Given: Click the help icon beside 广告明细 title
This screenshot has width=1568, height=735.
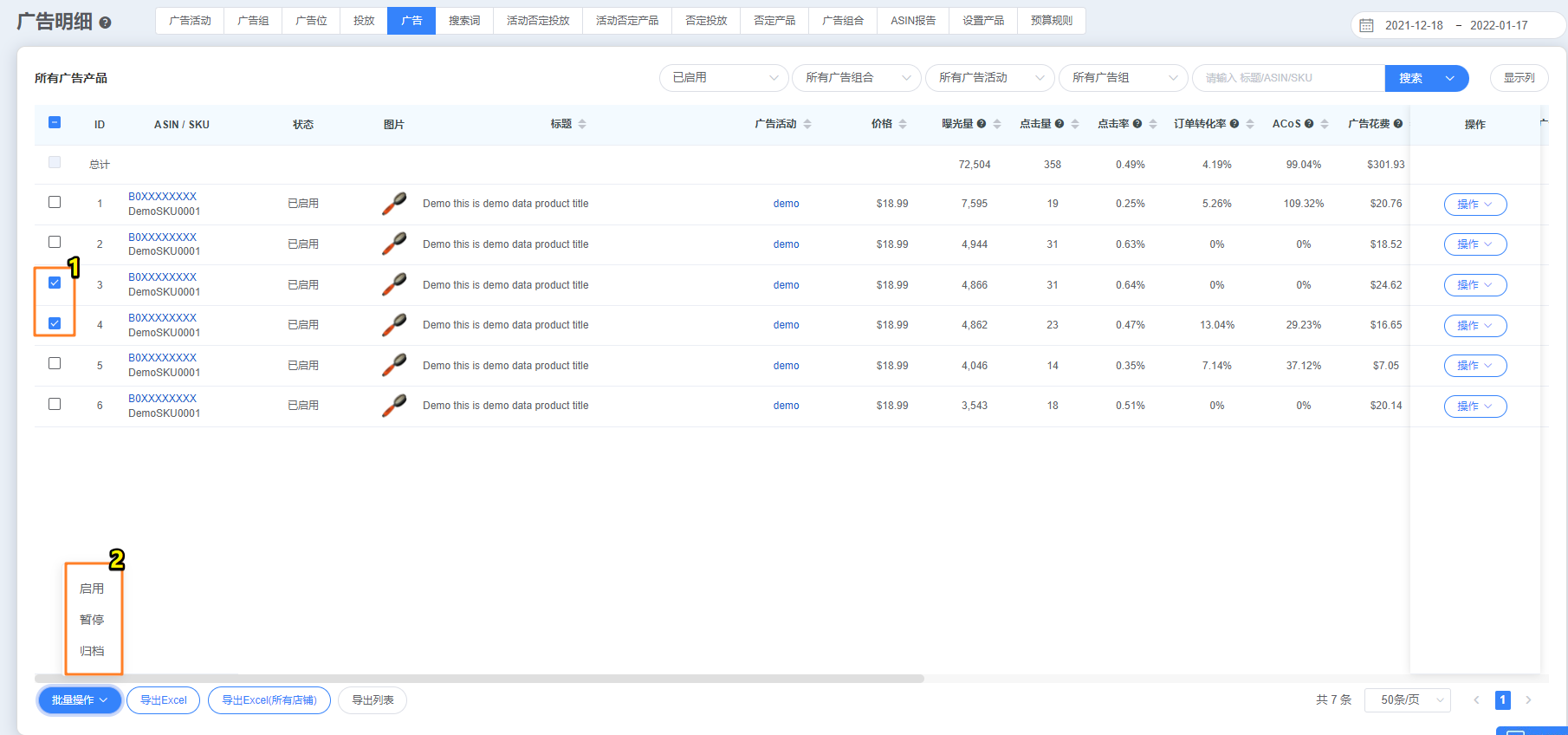Looking at the screenshot, I should [105, 23].
